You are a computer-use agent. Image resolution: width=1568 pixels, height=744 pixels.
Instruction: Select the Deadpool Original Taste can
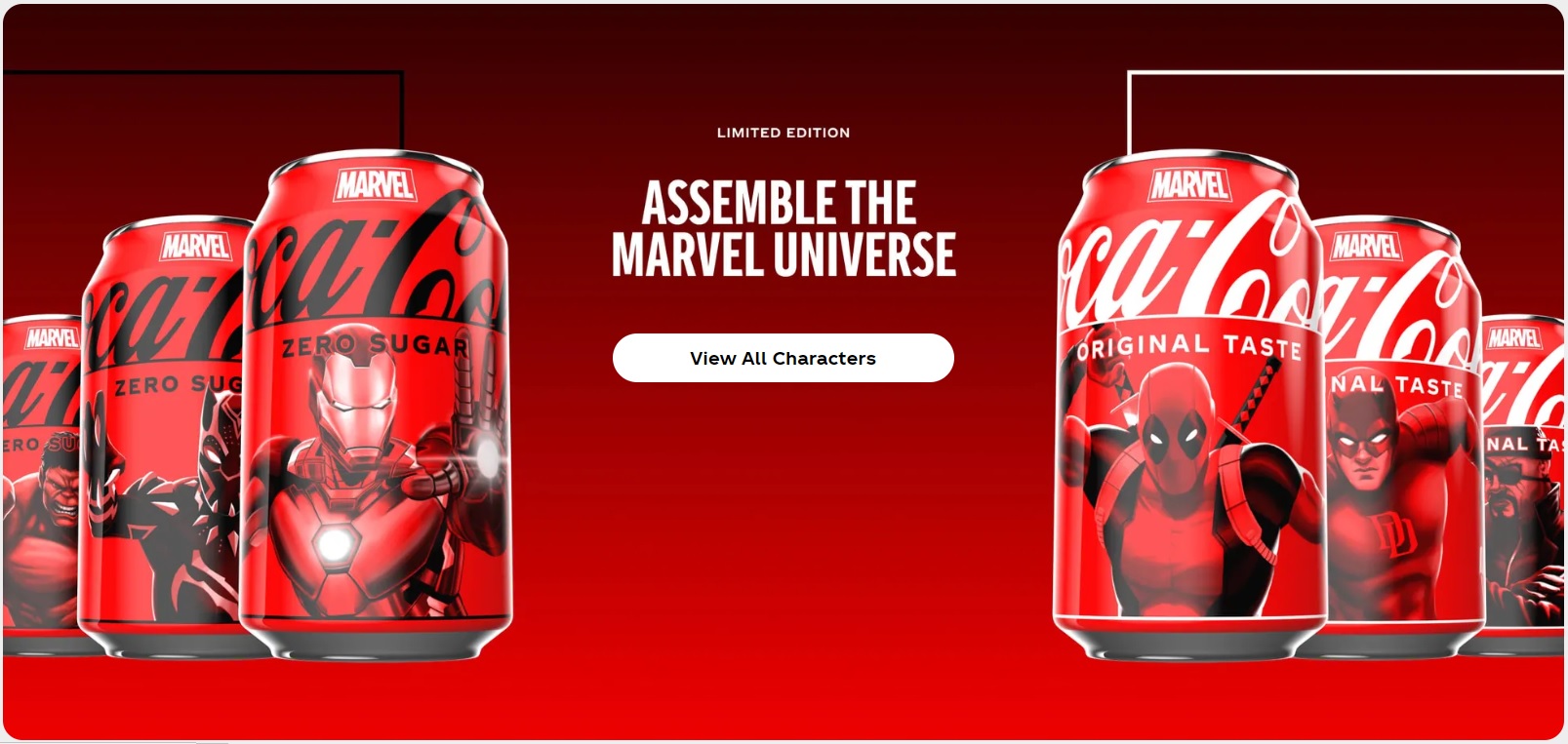point(1189,405)
